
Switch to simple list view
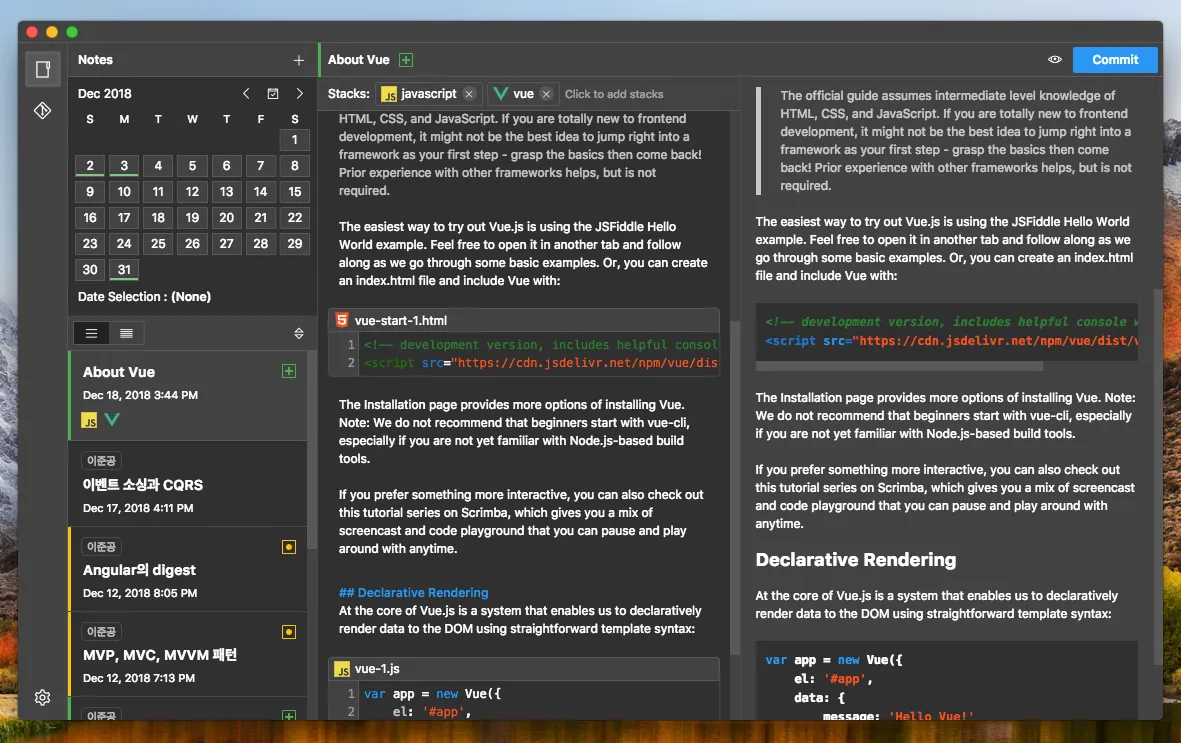91,333
